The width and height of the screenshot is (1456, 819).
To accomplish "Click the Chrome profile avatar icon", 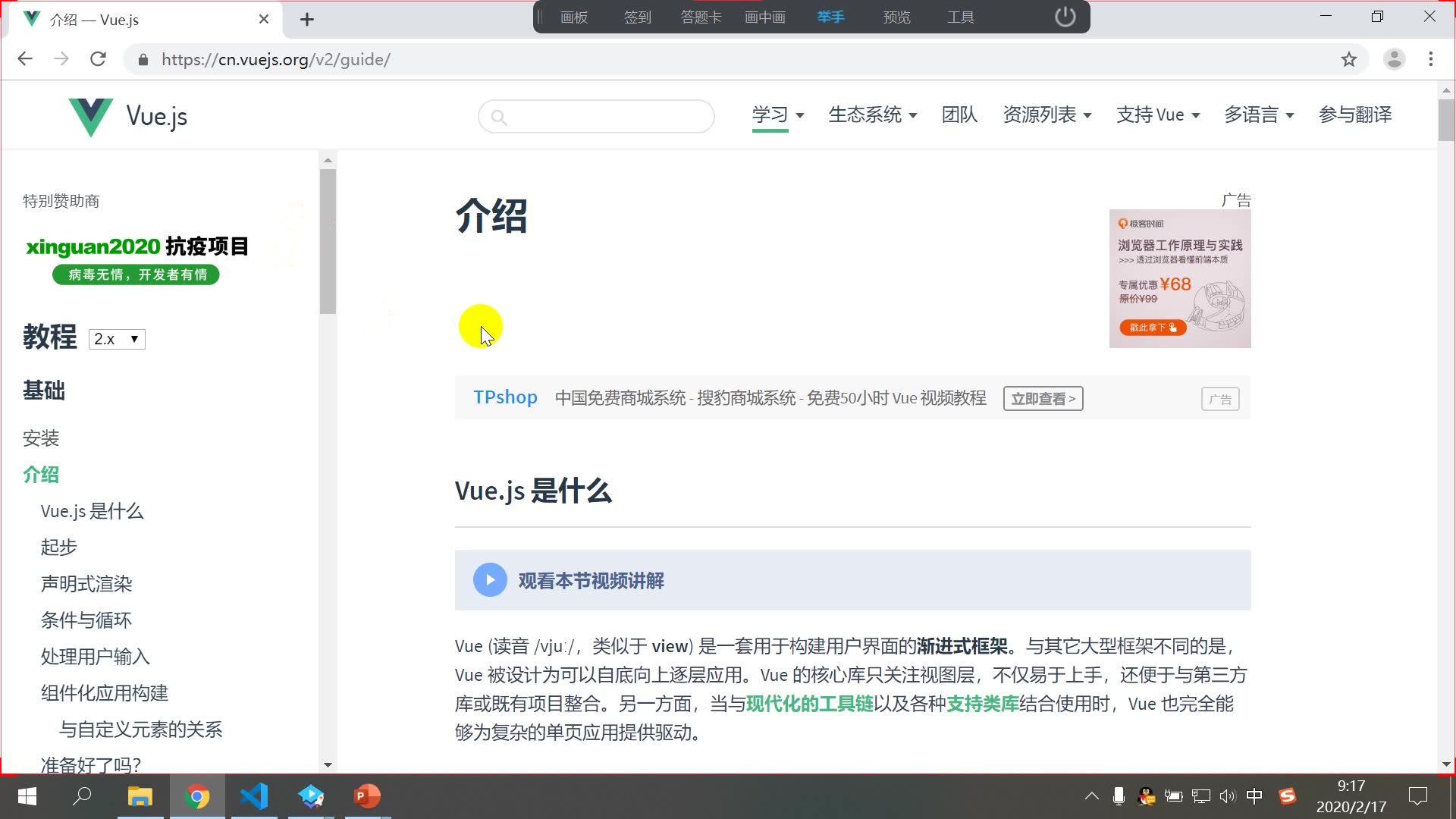I will coord(1394,59).
